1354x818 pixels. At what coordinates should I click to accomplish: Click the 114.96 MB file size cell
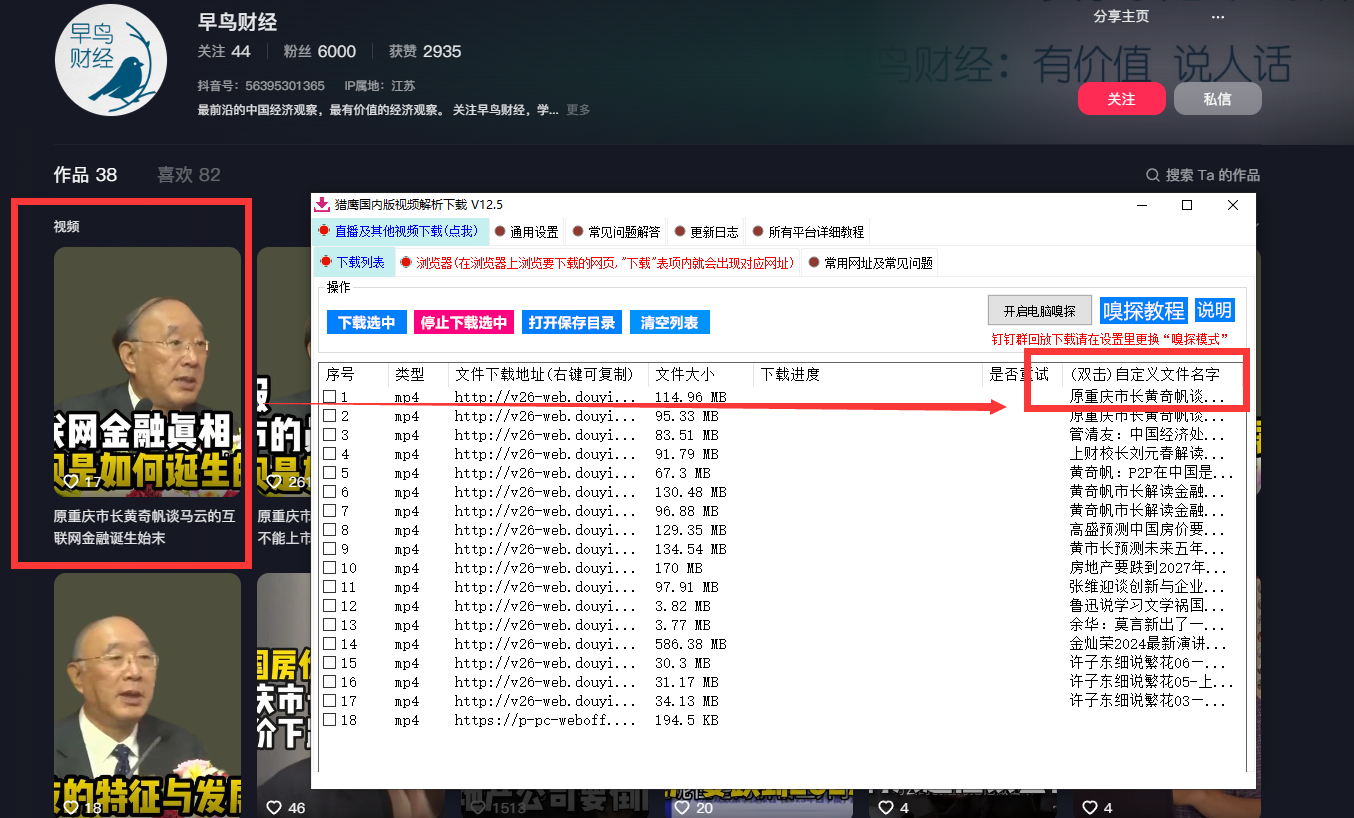(x=690, y=397)
